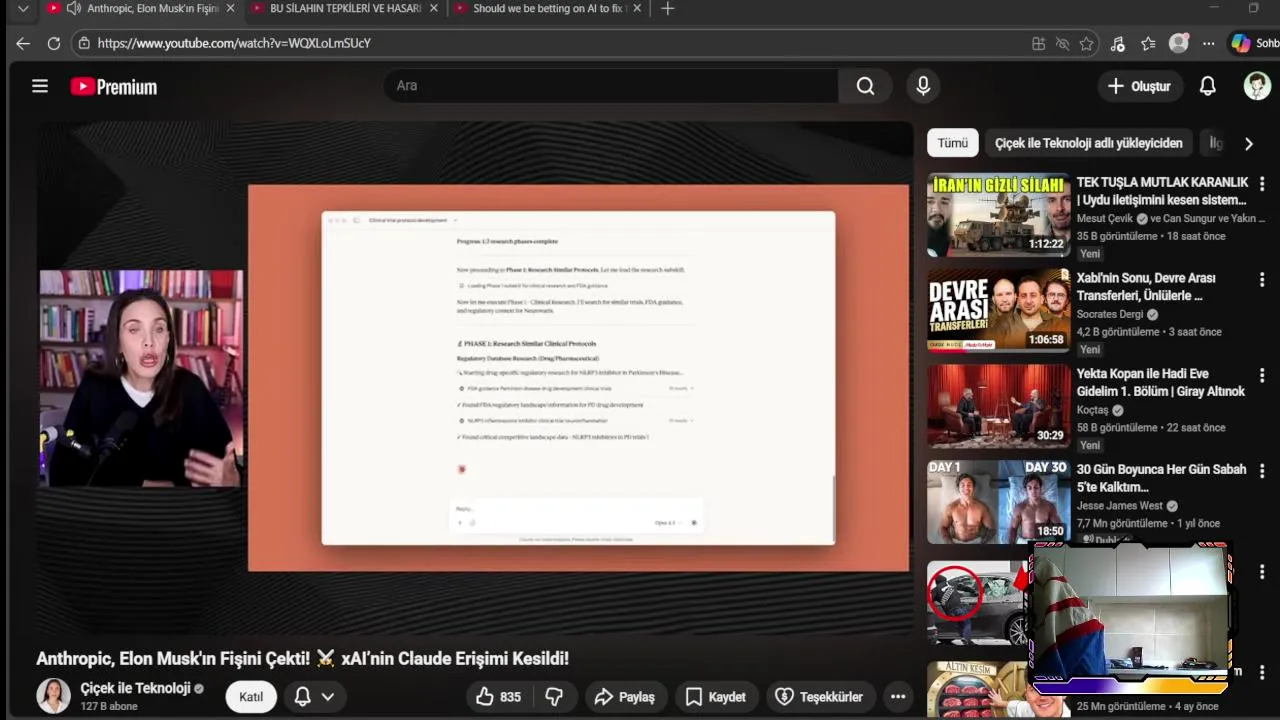View site information lock icon

pos(84,43)
